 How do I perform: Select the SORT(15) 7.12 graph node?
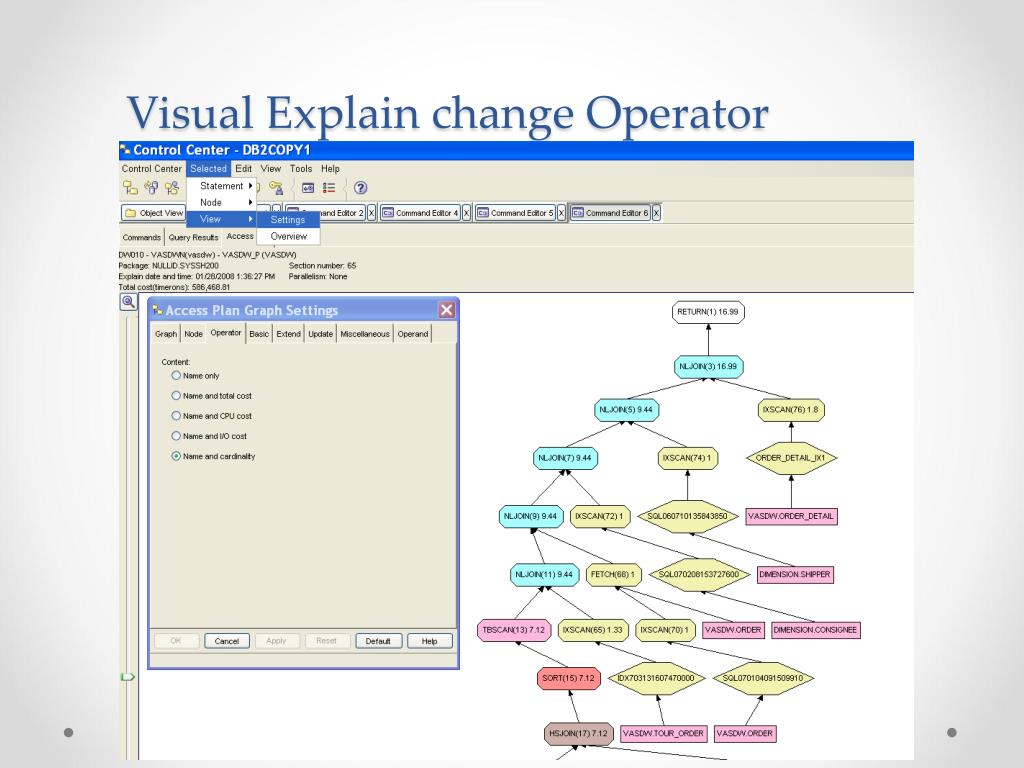(568, 678)
